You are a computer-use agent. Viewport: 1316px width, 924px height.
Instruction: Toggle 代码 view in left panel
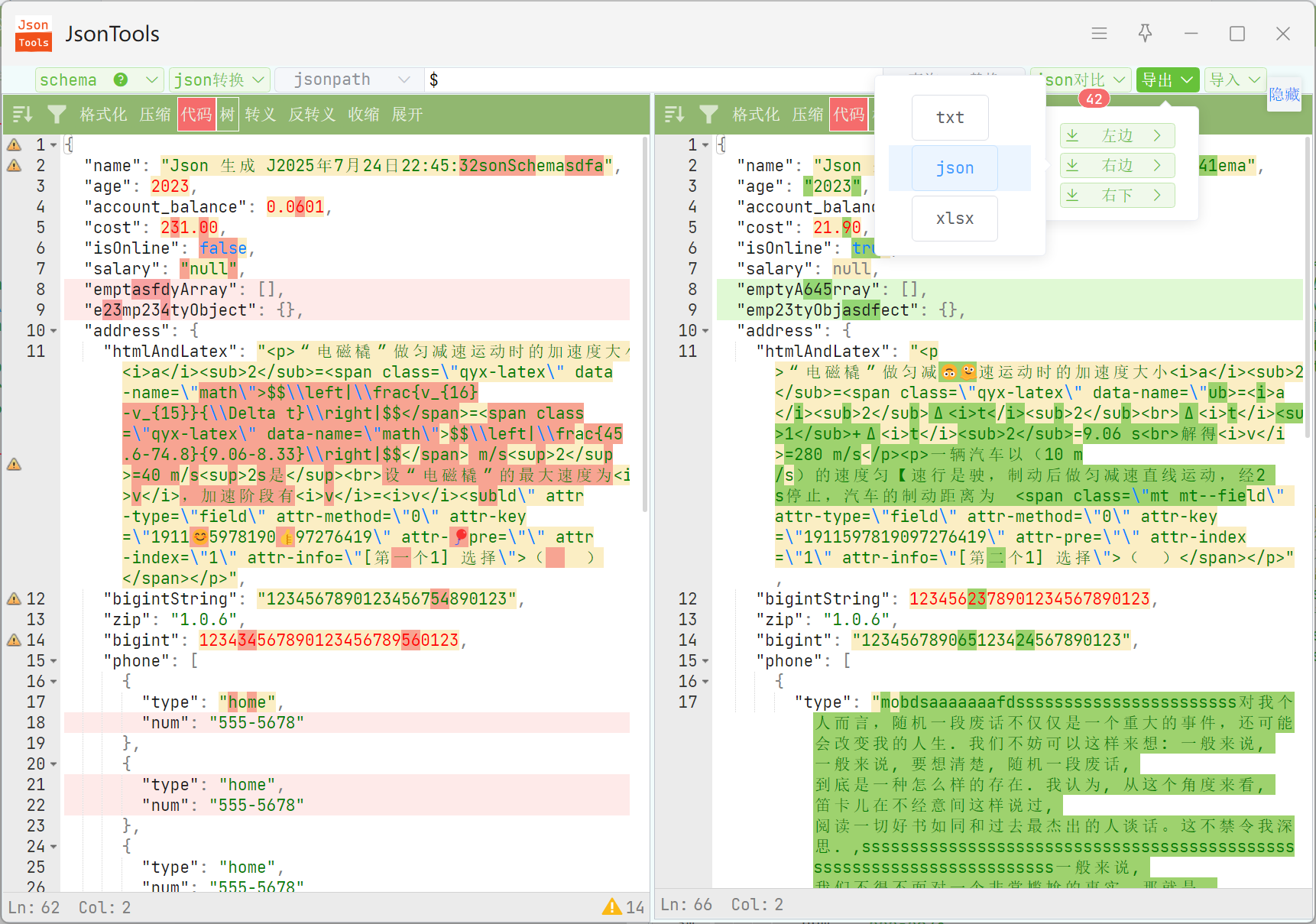(x=196, y=115)
